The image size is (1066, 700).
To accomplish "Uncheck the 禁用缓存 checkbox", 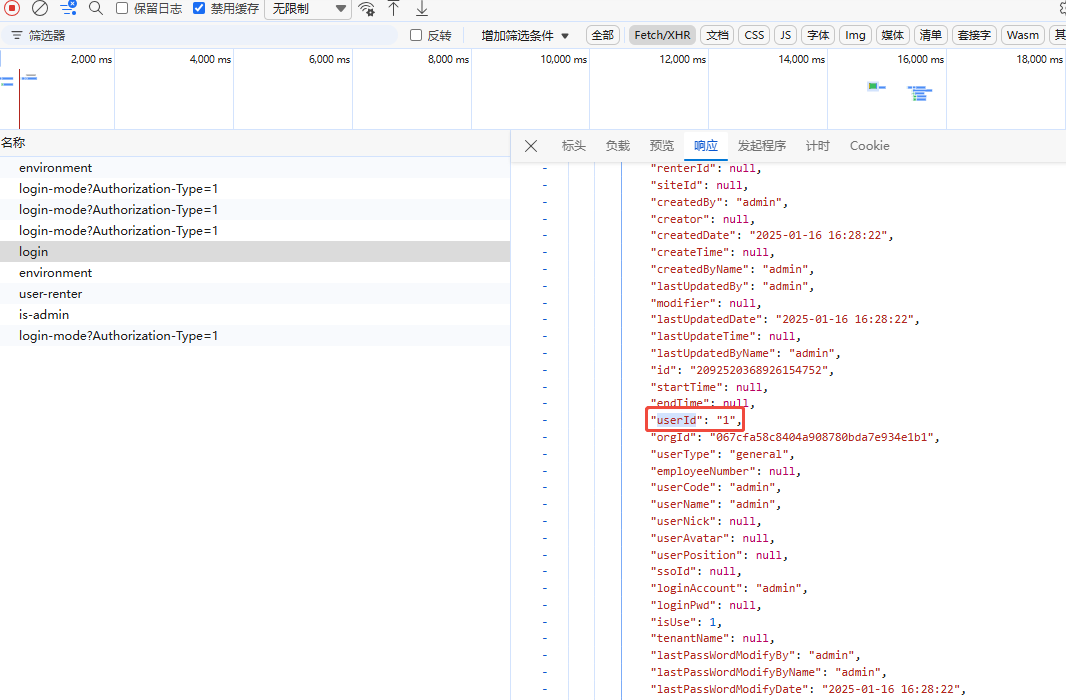I will 199,8.
